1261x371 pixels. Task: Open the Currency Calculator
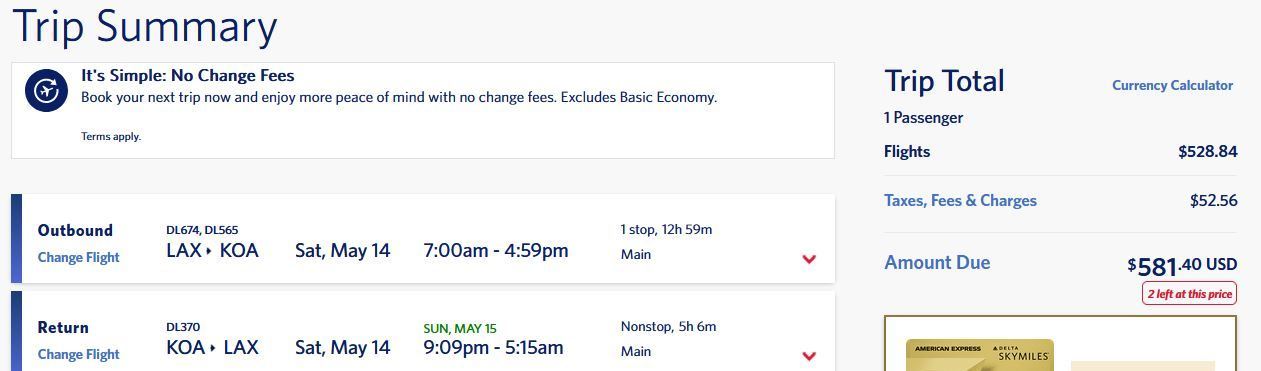(1172, 85)
